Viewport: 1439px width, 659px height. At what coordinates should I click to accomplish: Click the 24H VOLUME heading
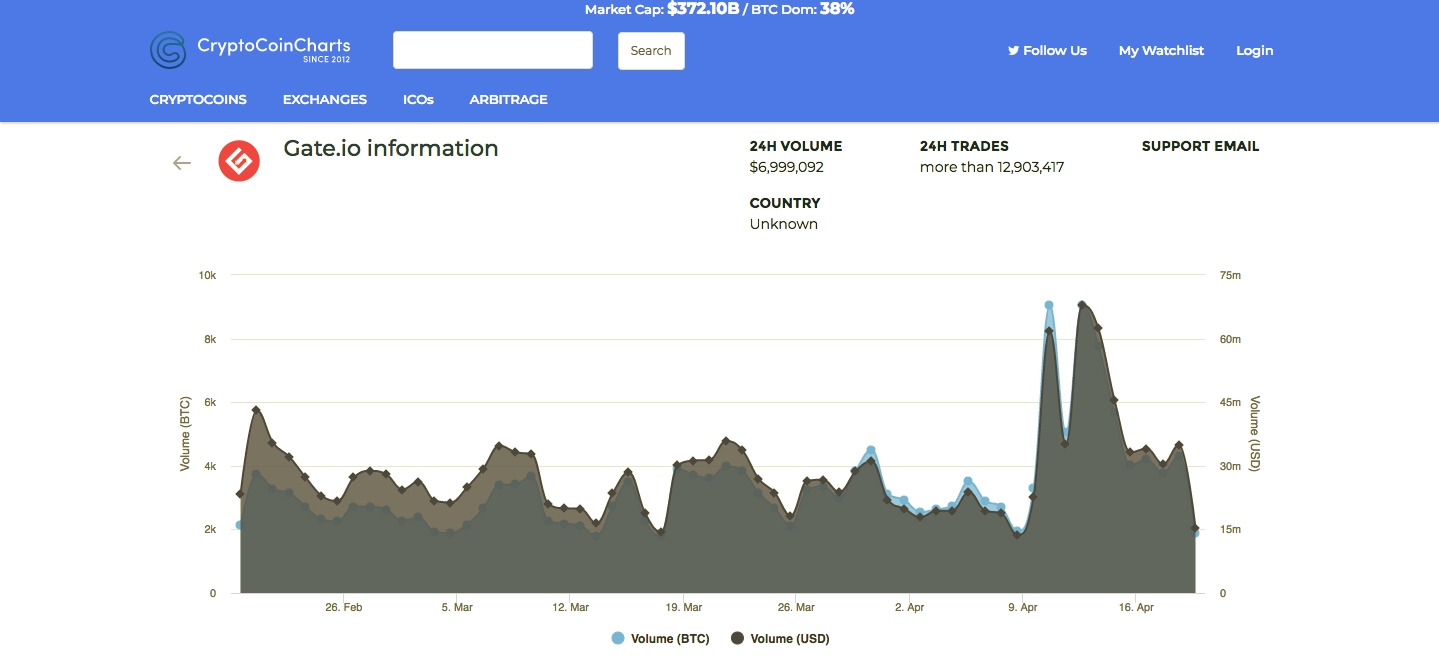click(796, 146)
